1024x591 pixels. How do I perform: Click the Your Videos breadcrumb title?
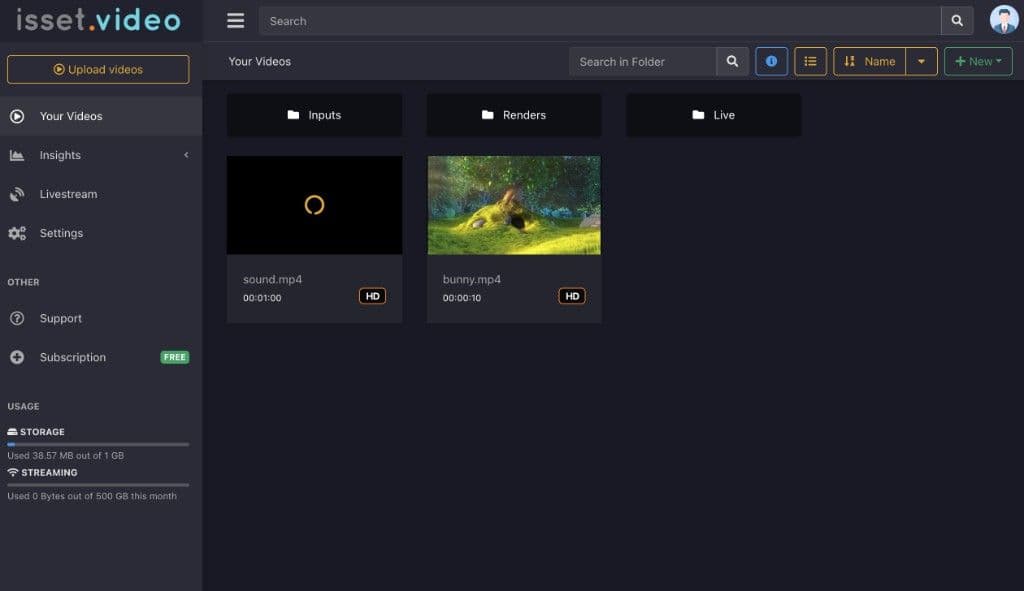pyautogui.click(x=259, y=61)
